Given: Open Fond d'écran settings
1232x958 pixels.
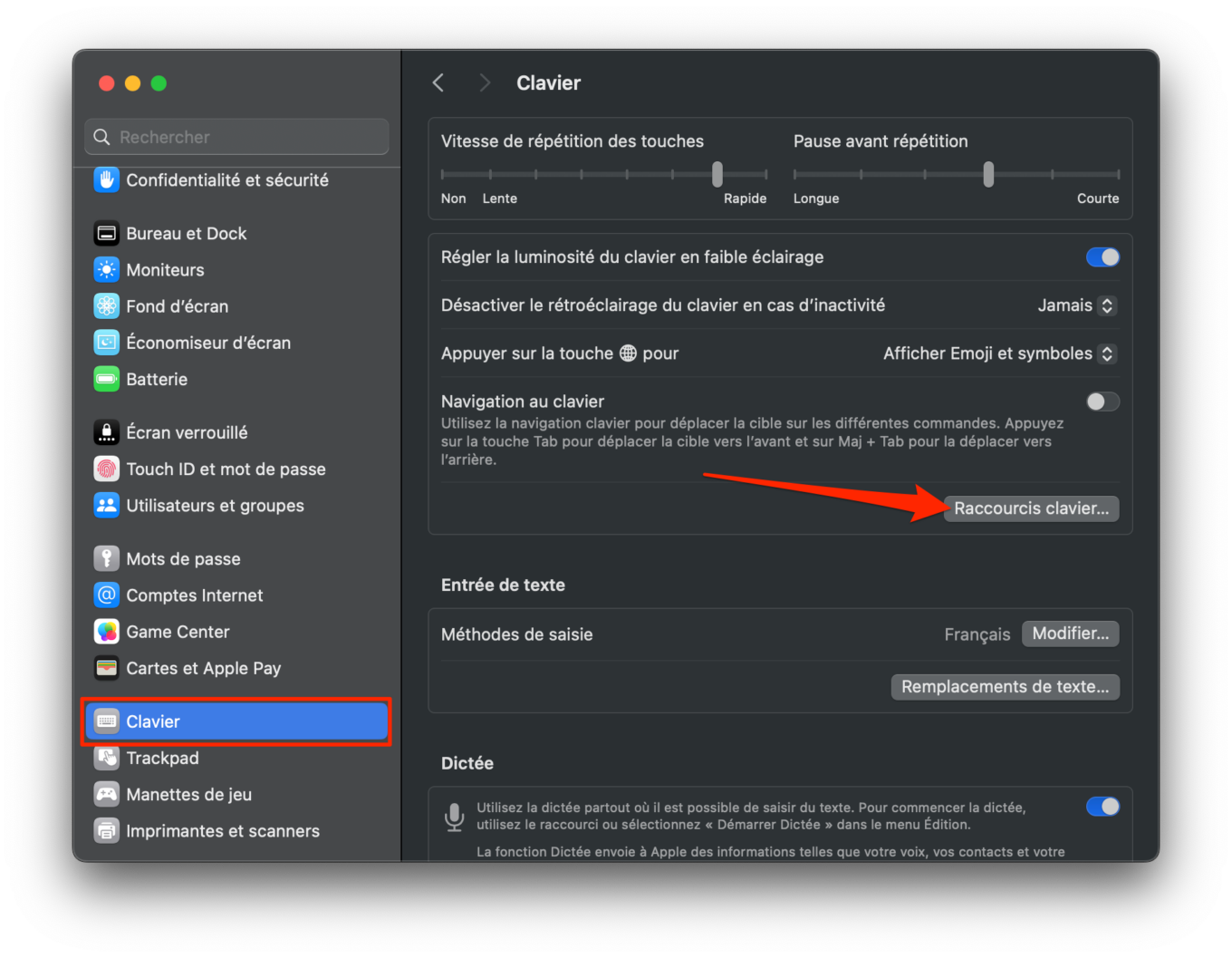Looking at the screenshot, I should [x=236, y=306].
